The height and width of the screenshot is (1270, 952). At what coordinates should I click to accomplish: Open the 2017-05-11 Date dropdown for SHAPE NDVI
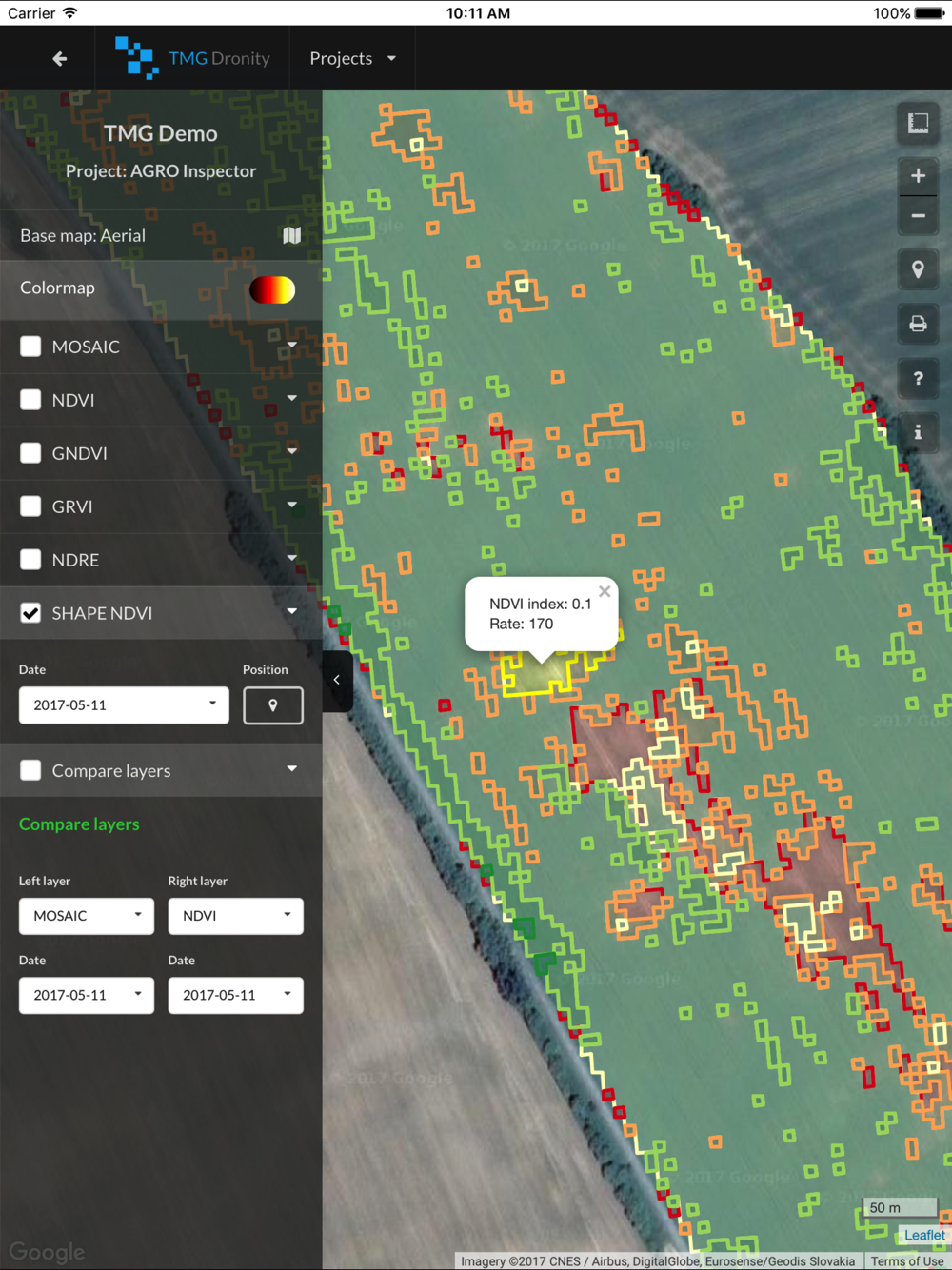[124, 705]
